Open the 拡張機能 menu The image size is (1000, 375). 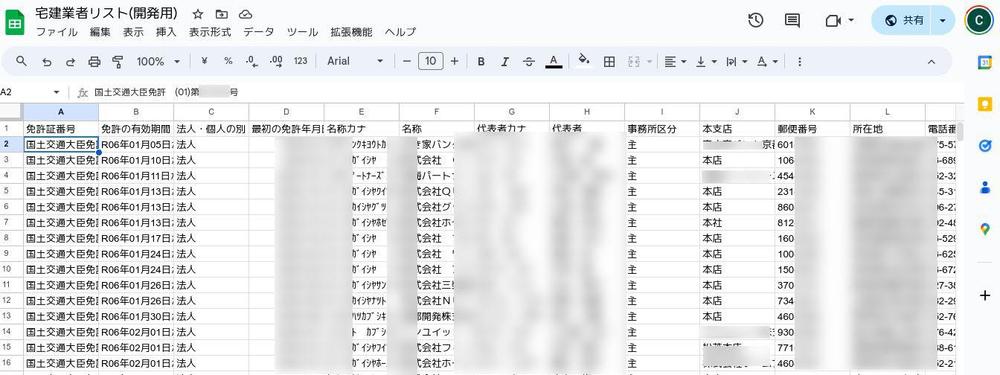pos(351,32)
